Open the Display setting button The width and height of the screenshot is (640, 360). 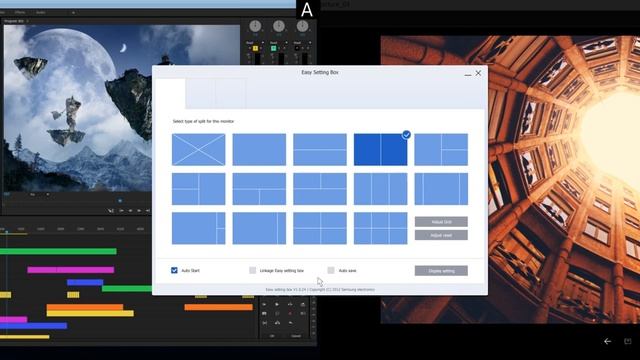[441, 271]
